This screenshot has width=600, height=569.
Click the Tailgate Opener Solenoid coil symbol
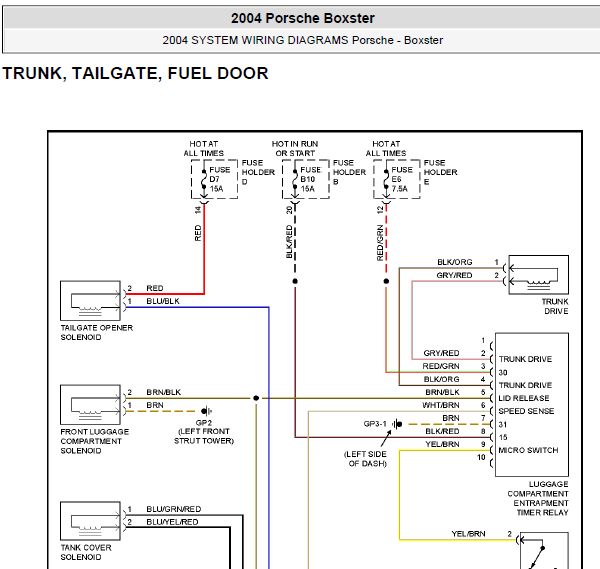[x=90, y=301]
